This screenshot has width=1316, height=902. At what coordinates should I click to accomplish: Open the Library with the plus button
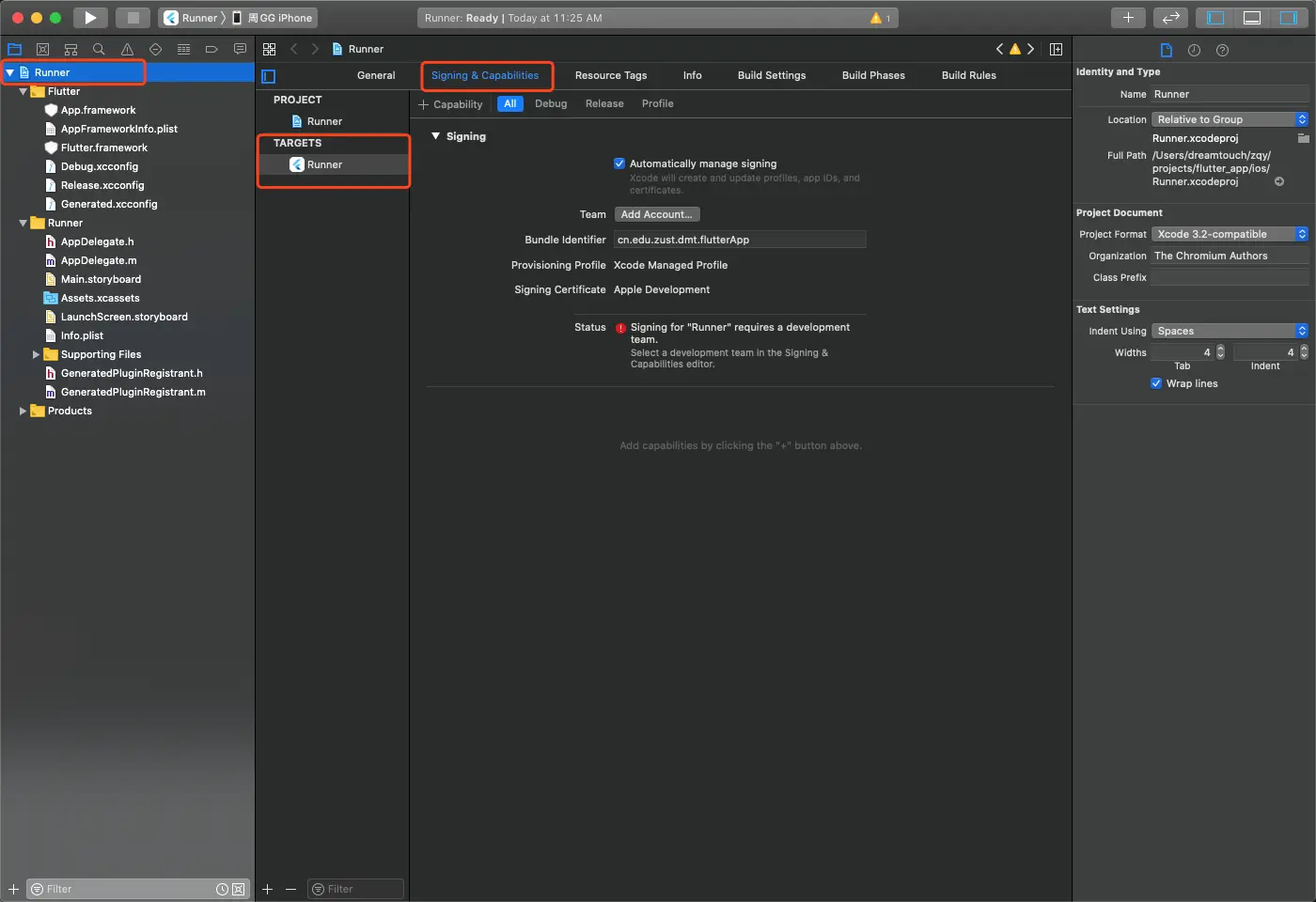tap(1128, 18)
